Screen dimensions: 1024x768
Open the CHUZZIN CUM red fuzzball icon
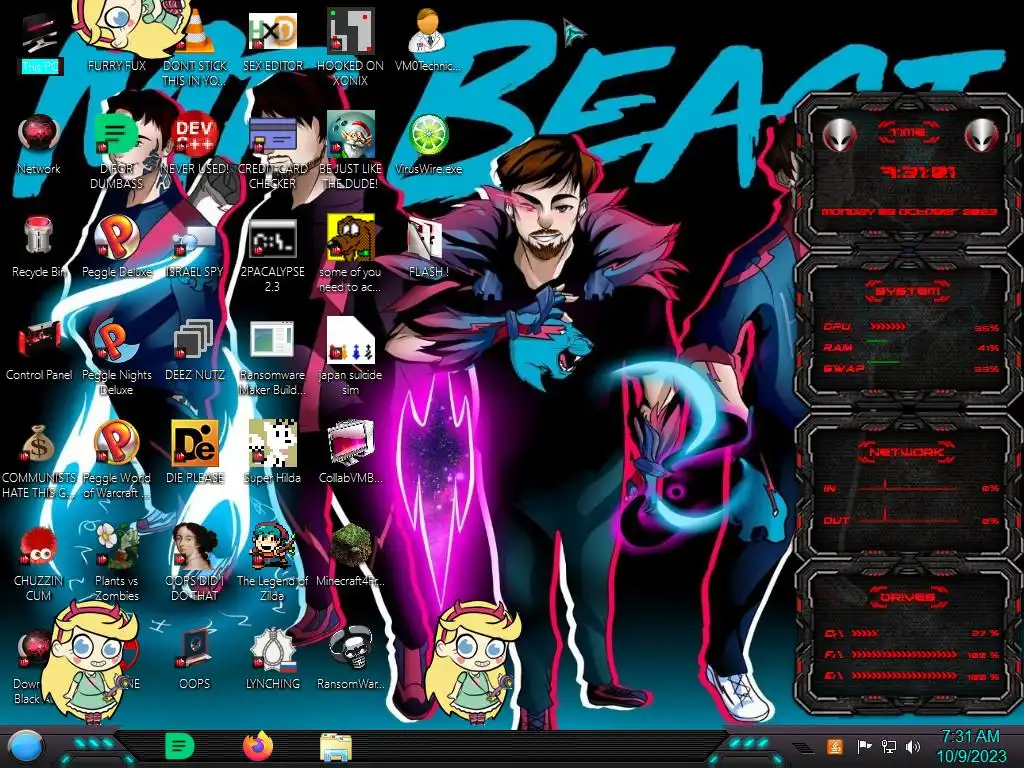pyautogui.click(x=39, y=563)
